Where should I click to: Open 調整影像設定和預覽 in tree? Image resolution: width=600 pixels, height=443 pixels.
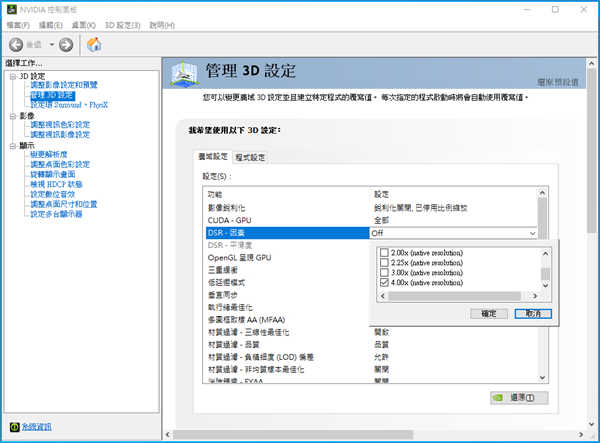pyautogui.click(x=64, y=85)
